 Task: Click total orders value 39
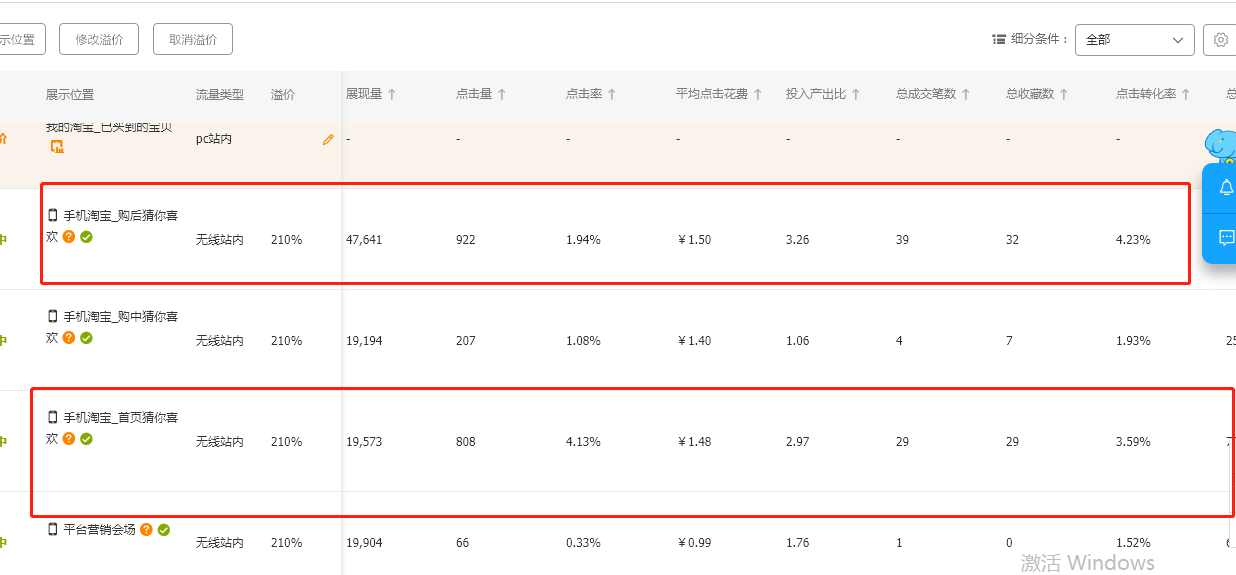903,240
